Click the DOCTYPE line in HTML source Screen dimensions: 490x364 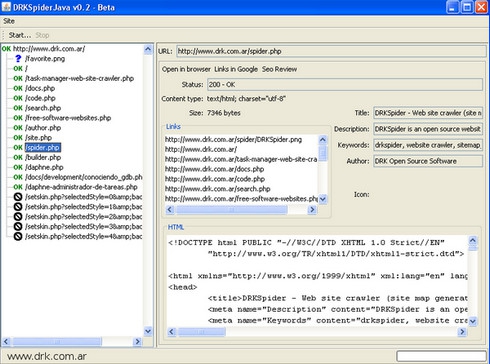[306, 243]
